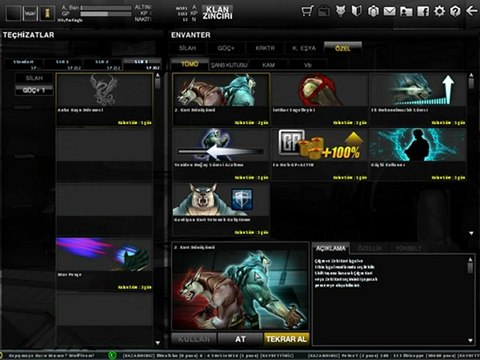Screen dimensions: 480x360
Task: Click the back arrow icon
Action: pos(471,11)
